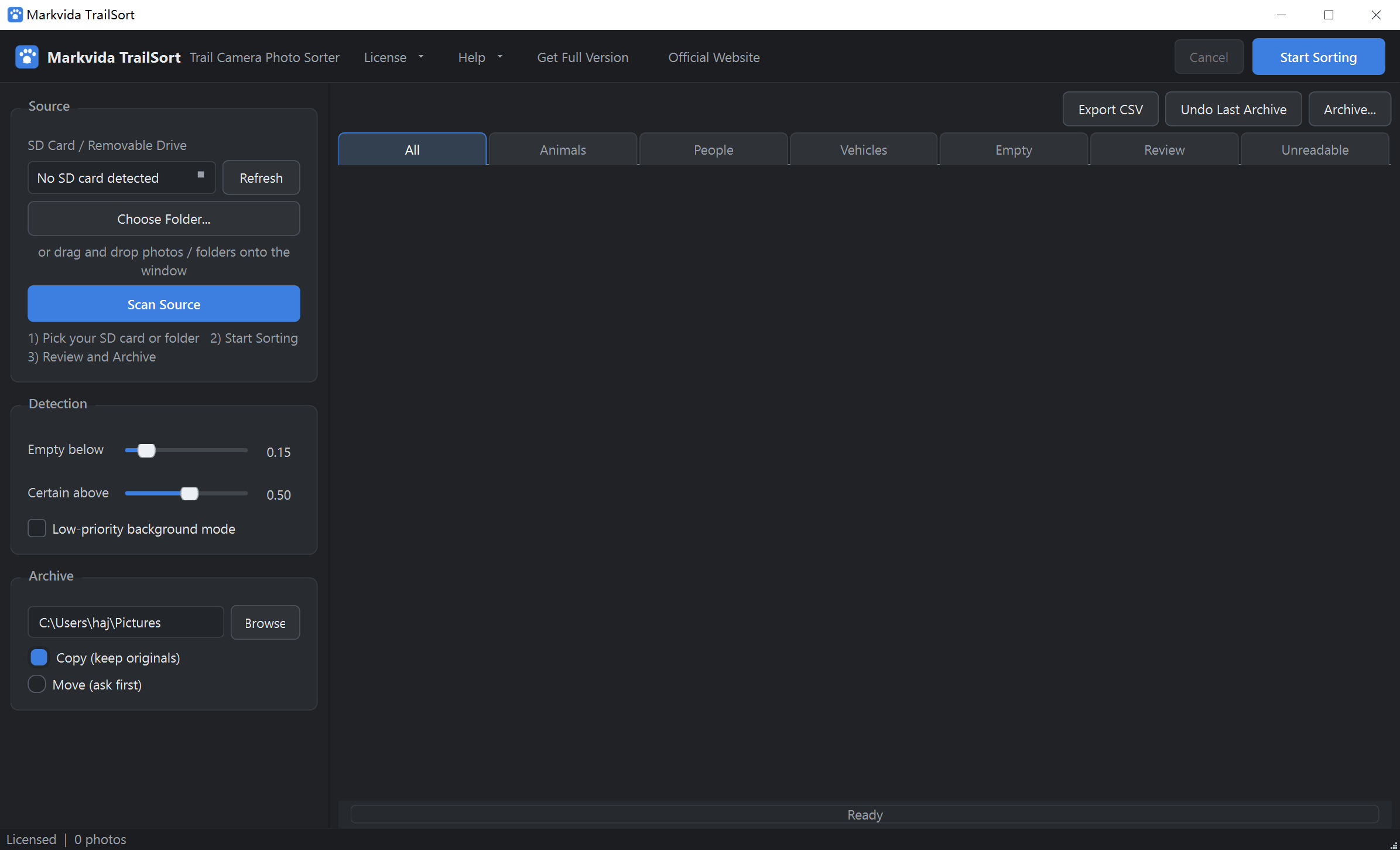Click Start Sorting
The width and height of the screenshot is (1400, 850).
(x=1318, y=57)
